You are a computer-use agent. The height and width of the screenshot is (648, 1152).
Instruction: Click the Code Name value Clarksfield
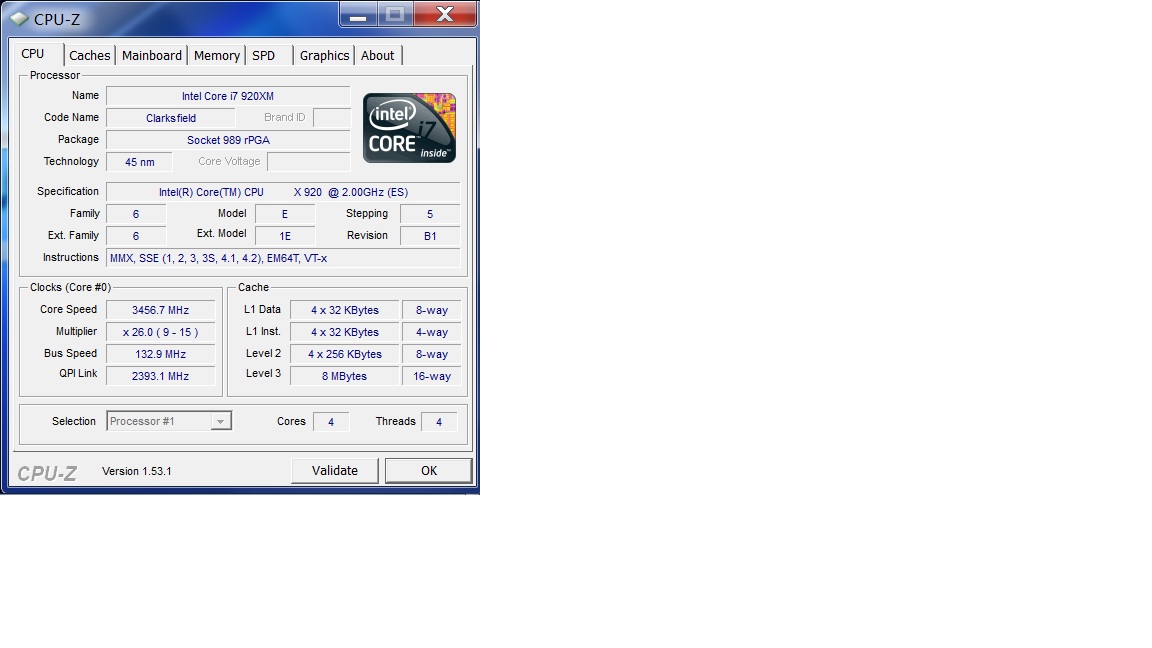click(x=170, y=118)
